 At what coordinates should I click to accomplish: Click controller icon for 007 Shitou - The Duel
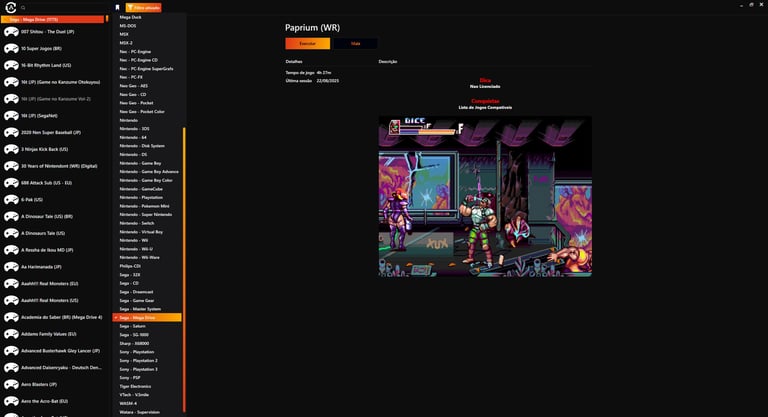(x=11, y=32)
